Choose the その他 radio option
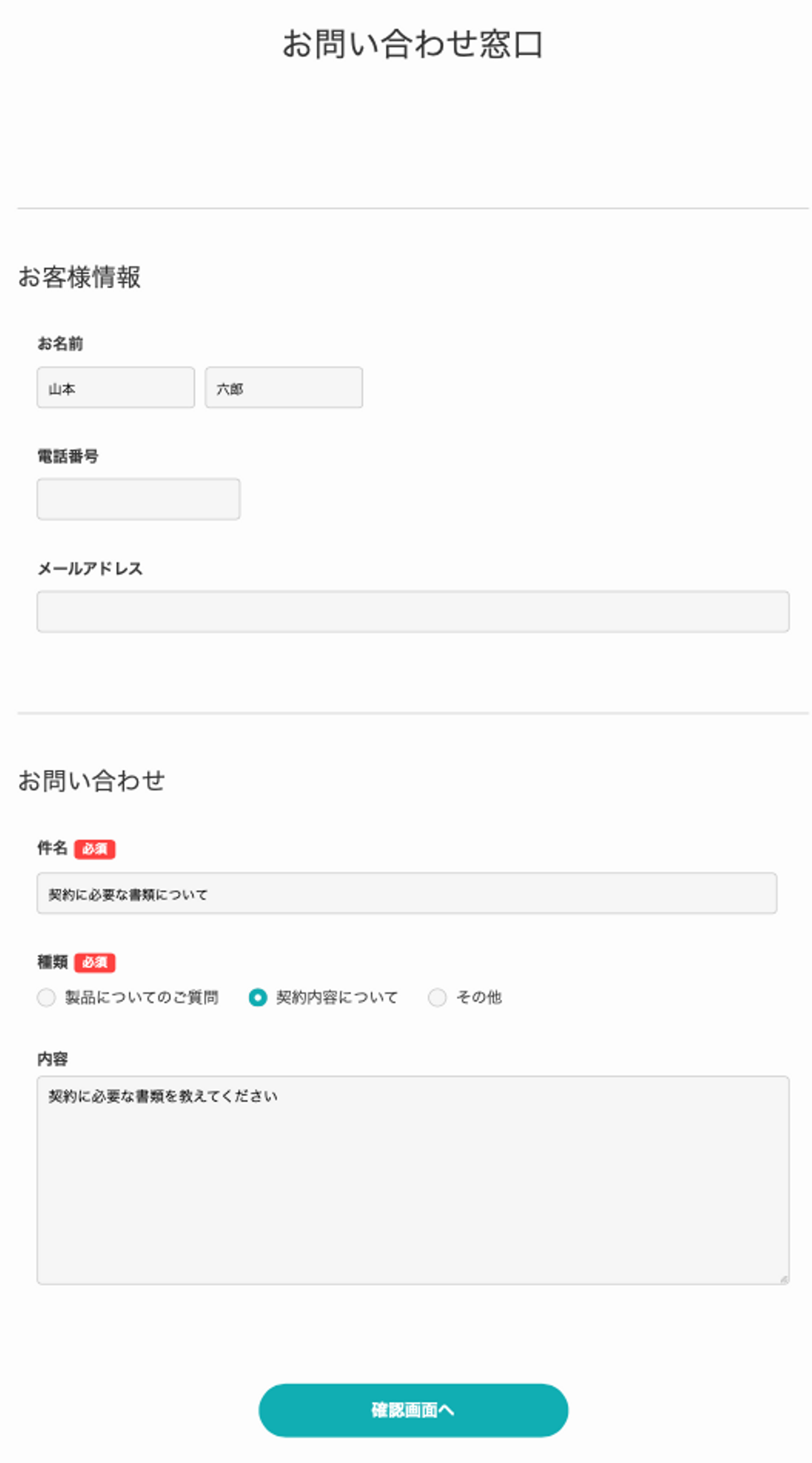This screenshot has width=812, height=1463. coord(437,997)
